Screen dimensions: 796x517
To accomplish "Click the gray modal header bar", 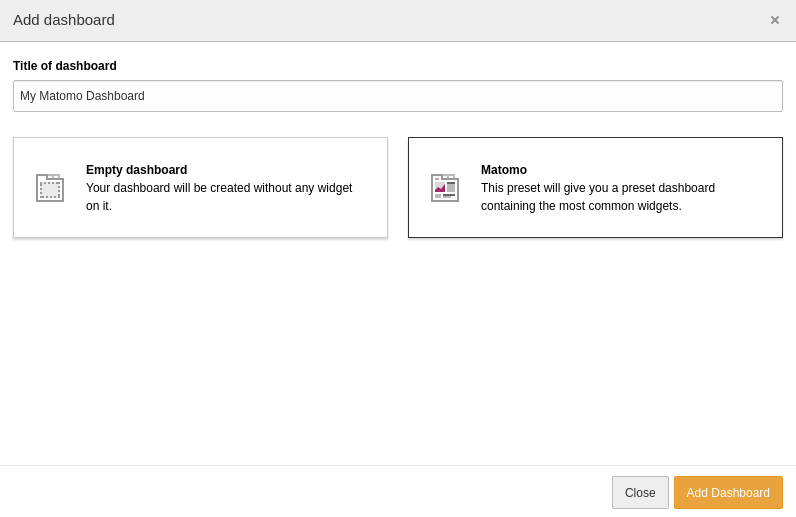I will coord(400,20).
